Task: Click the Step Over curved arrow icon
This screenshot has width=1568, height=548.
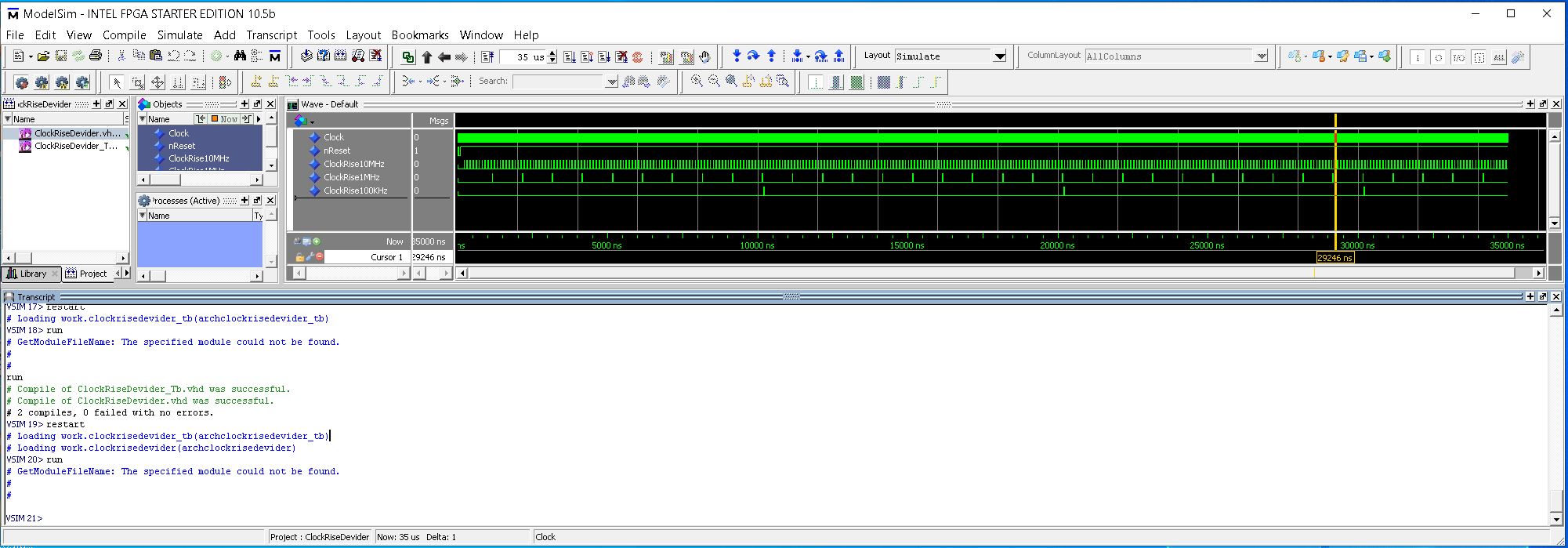Action: [x=753, y=56]
